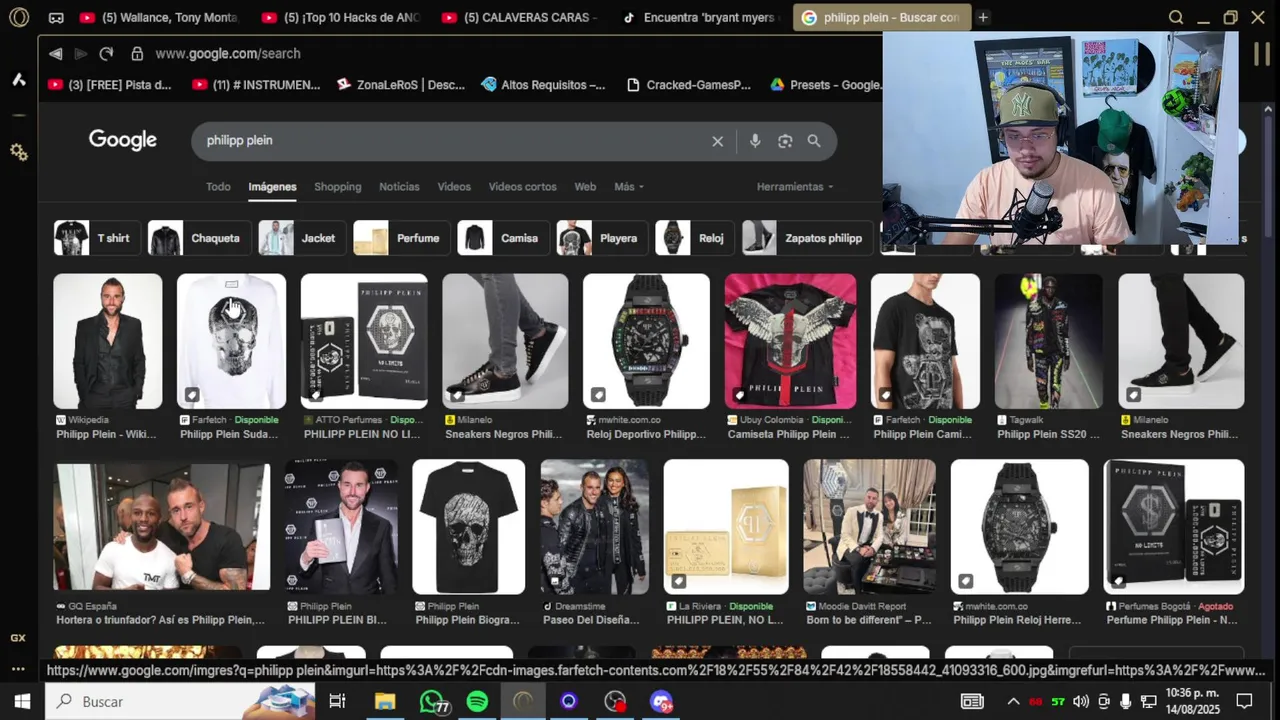The image size is (1280, 720).
Task: Reload the current page
Action: (106, 54)
